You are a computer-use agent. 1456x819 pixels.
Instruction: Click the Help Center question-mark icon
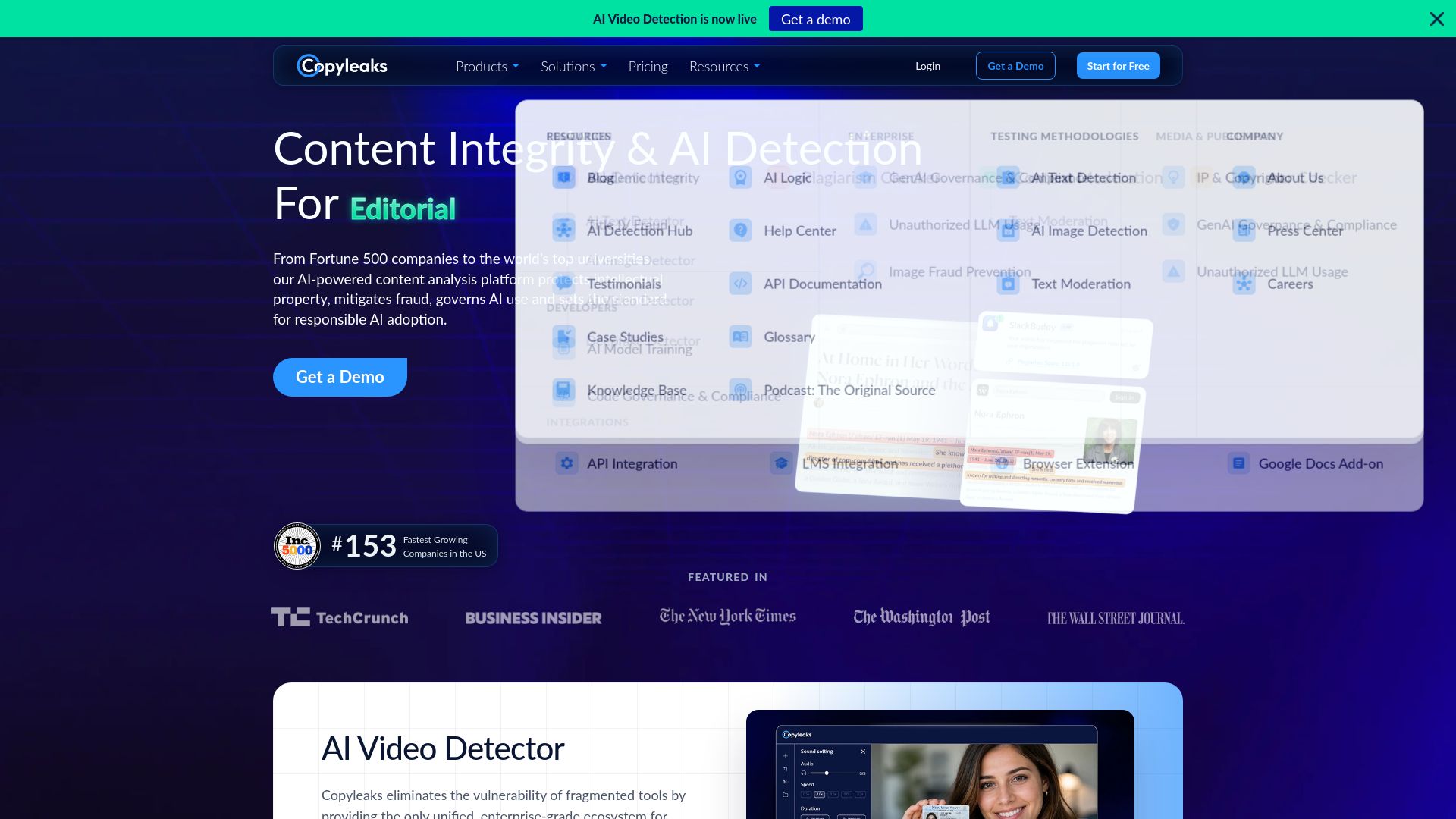(x=740, y=230)
